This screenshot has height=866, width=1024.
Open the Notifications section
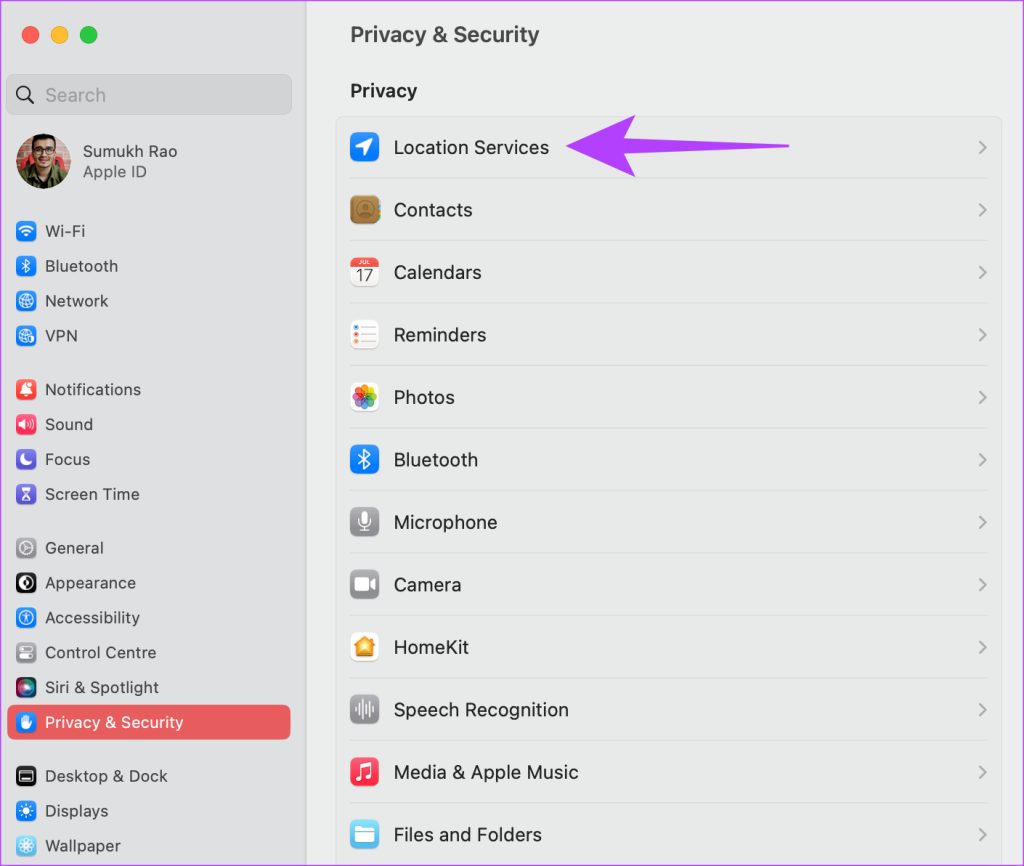[92, 389]
